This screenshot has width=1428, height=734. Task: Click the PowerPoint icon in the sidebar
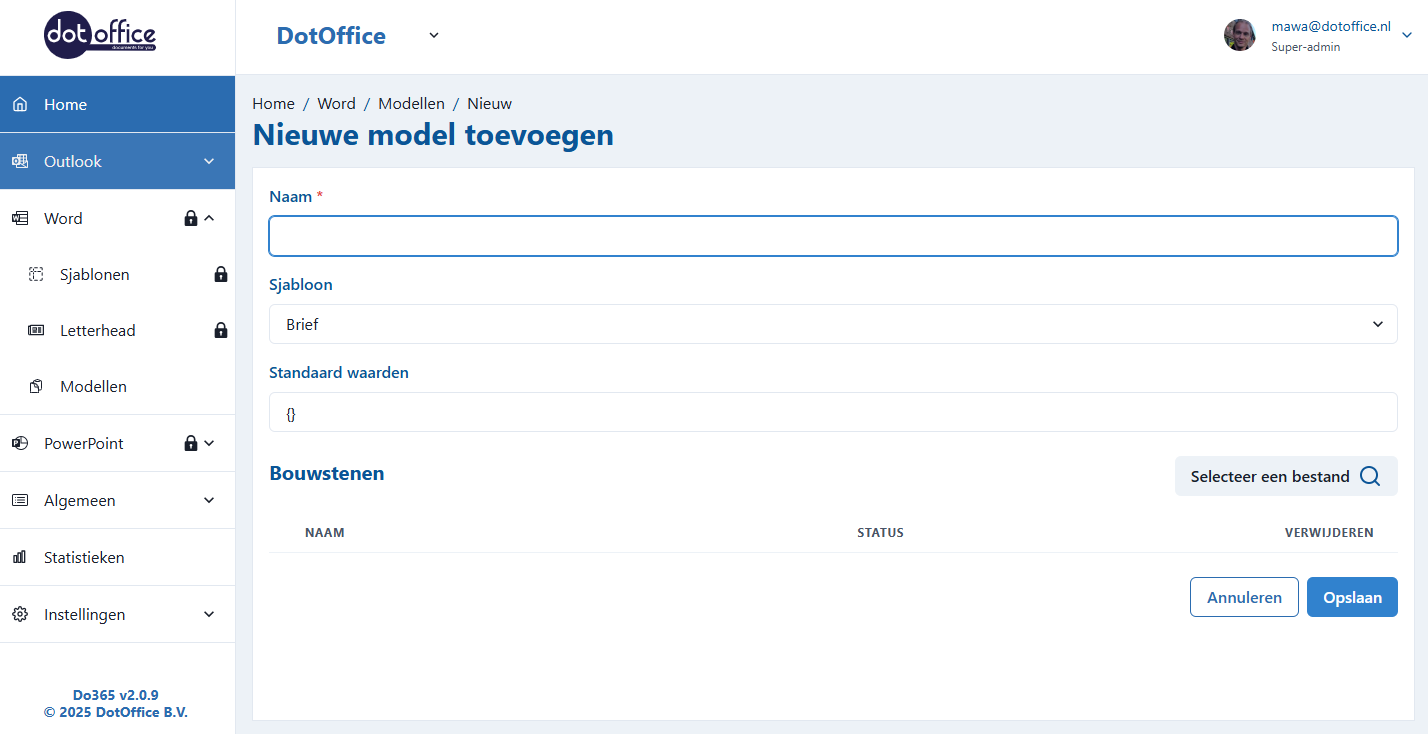(x=20, y=443)
